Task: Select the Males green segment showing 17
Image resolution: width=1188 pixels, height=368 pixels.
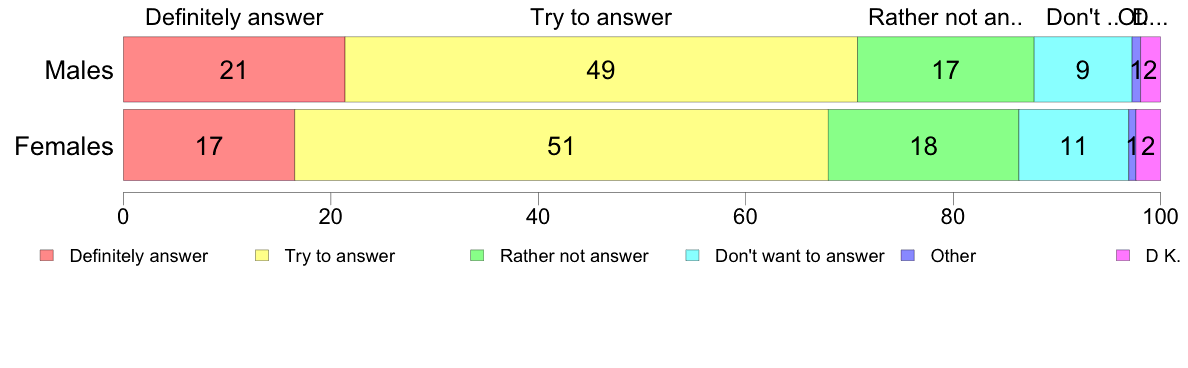Action: coord(946,69)
